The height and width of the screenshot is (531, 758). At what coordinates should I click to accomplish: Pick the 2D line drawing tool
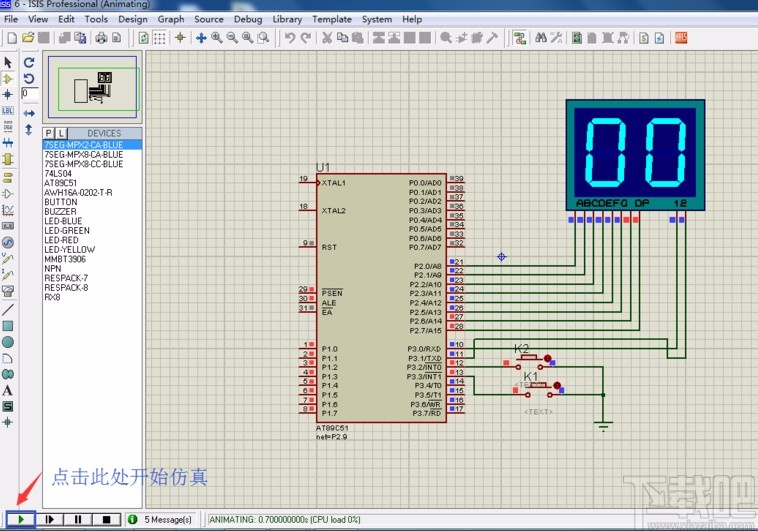pyautogui.click(x=8, y=310)
